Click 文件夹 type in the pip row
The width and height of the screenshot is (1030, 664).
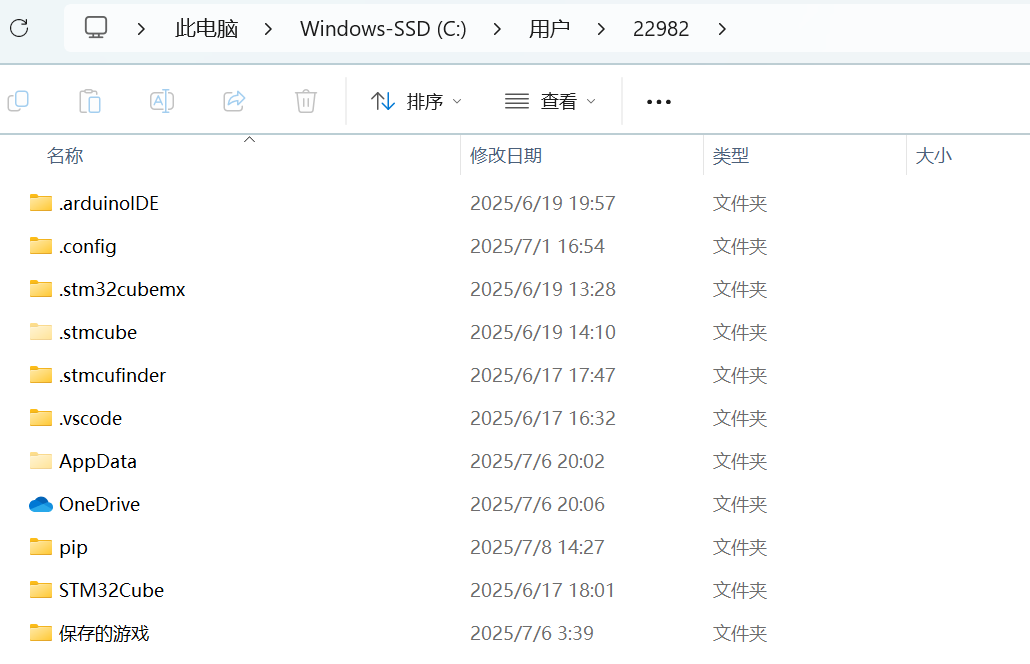[740, 548]
